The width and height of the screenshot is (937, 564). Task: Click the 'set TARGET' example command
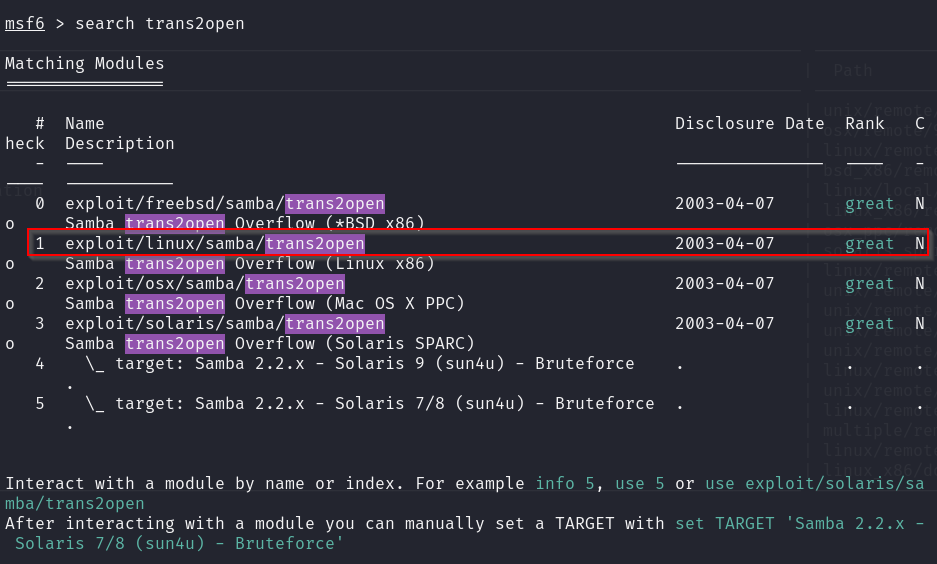point(725,524)
